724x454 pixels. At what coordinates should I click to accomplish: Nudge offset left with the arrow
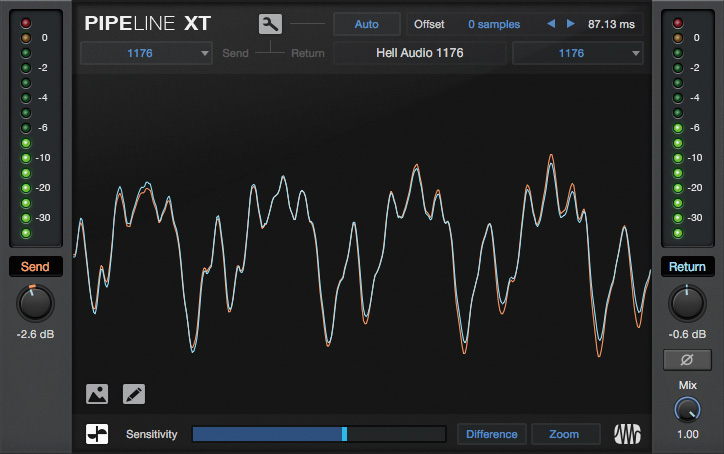click(x=551, y=24)
